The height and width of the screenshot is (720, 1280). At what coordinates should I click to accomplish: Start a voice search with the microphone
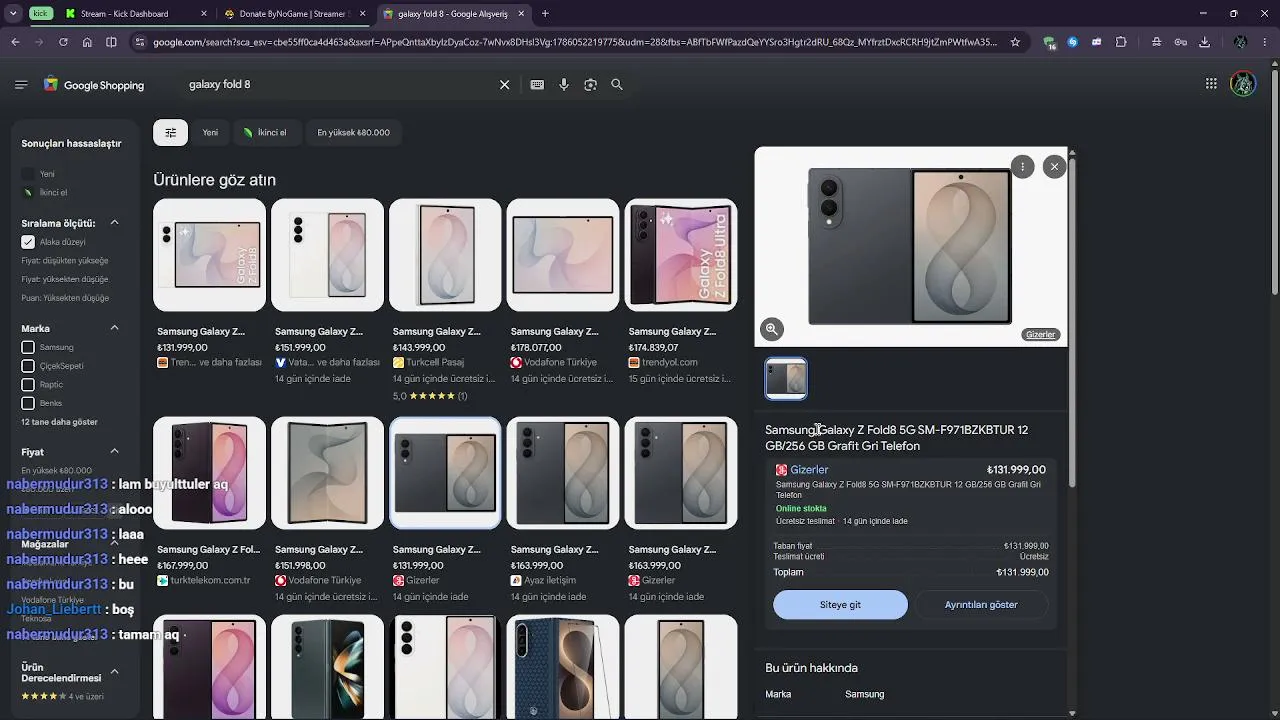pos(564,85)
